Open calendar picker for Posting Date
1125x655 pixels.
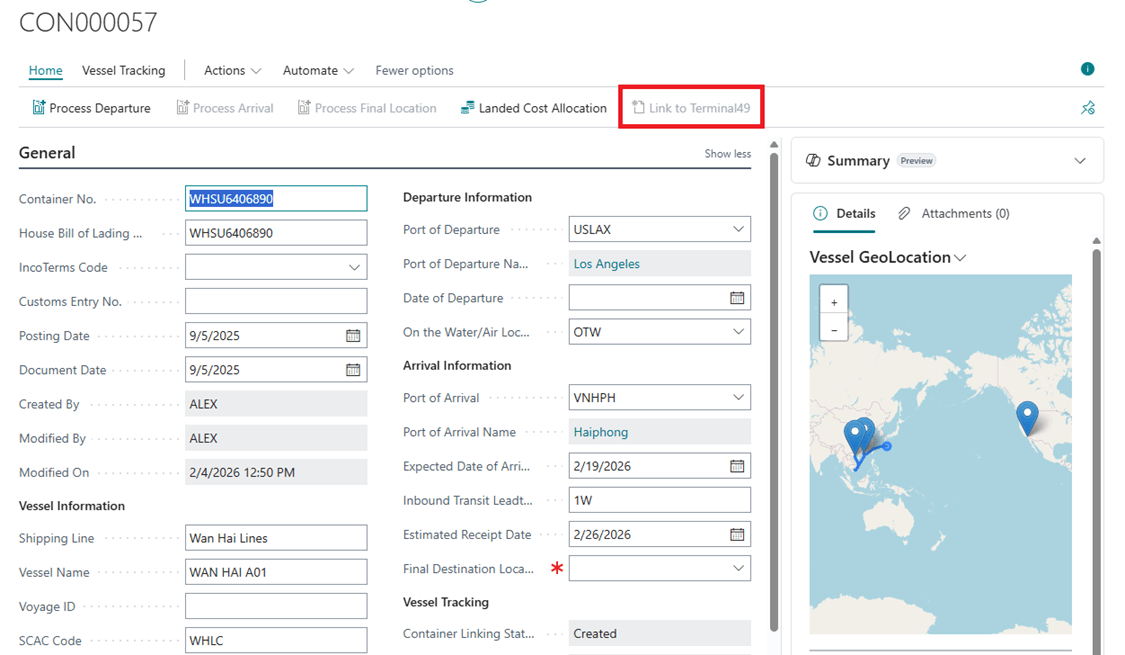tap(353, 336)
